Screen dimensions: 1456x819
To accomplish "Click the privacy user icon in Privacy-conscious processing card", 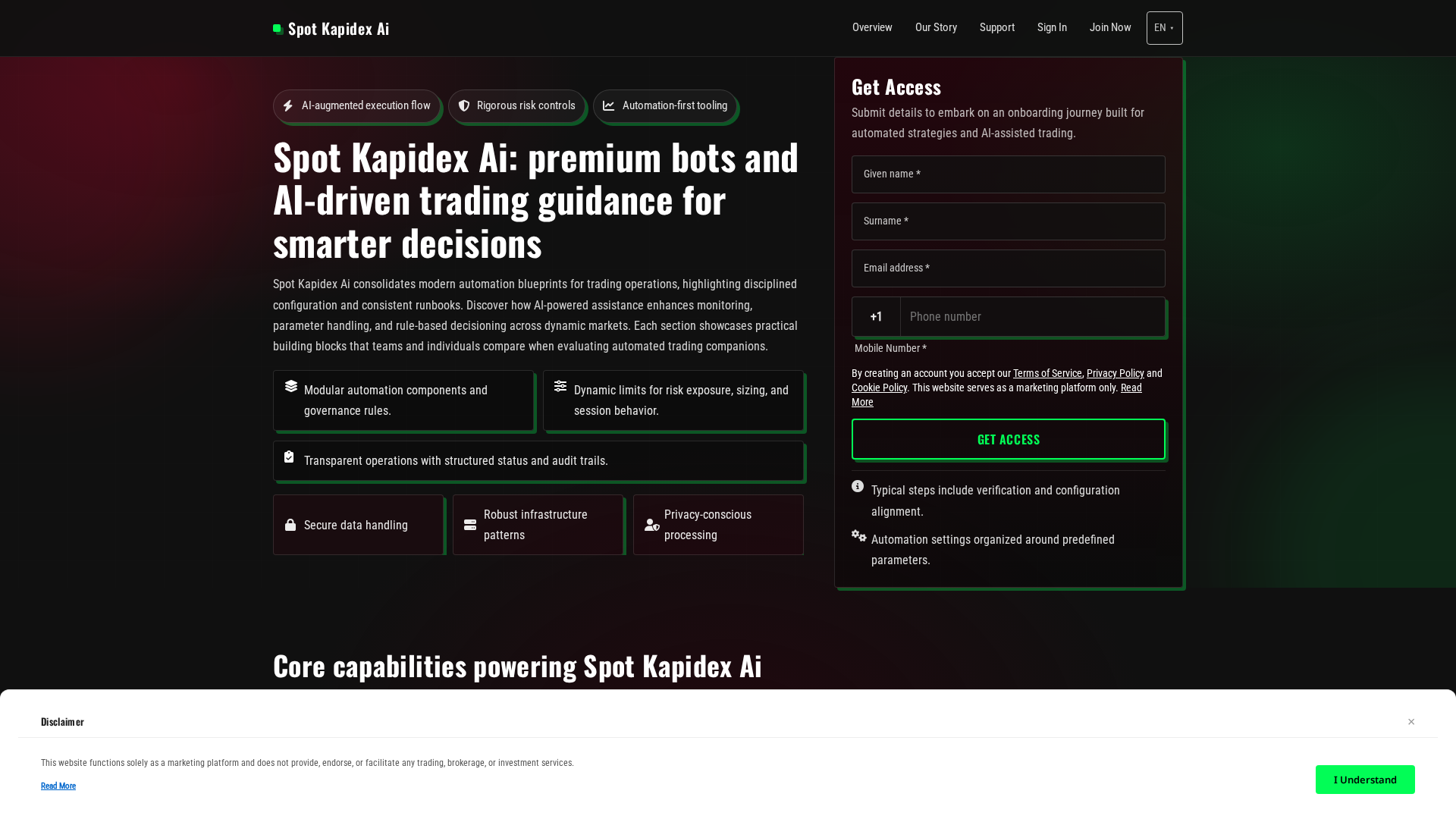I will [x=651, y=525].
